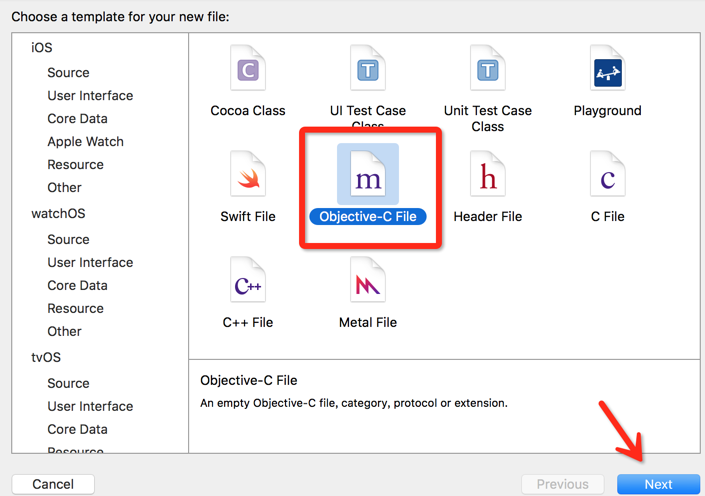Choose iOS Core Data category
705x496 pixels.
(77, 119)
